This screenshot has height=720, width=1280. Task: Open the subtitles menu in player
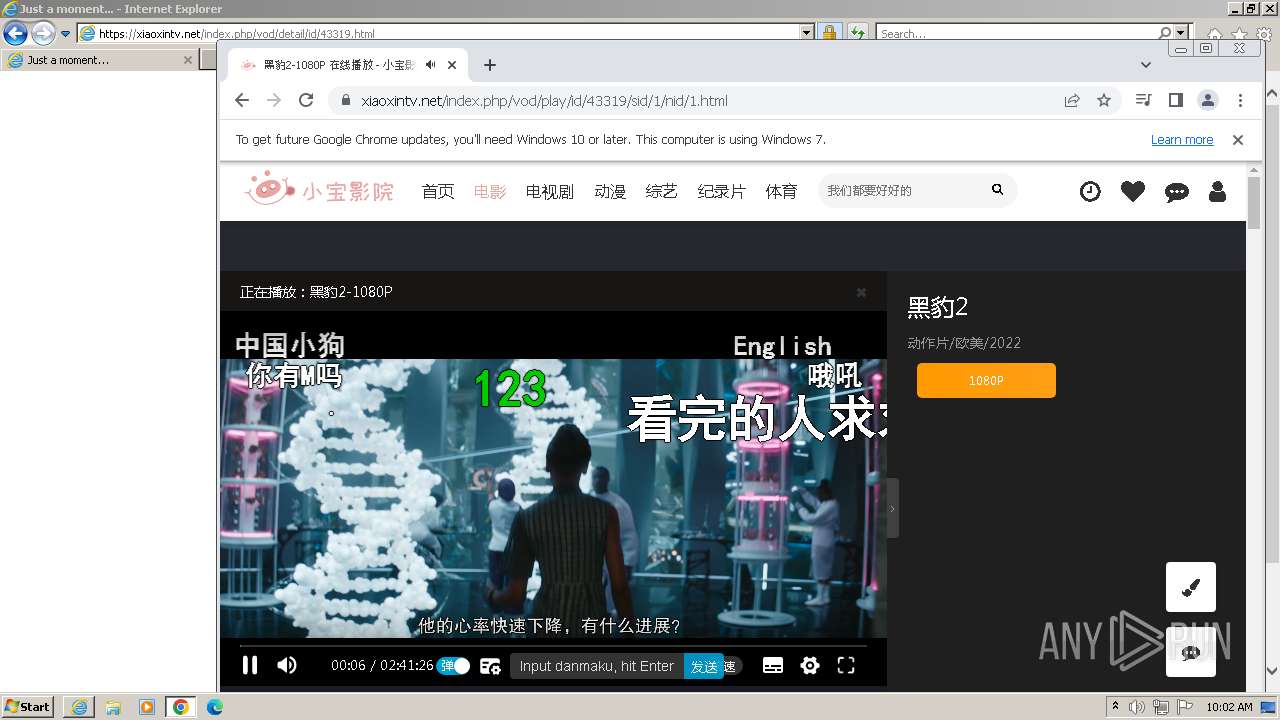pos(773,666)
